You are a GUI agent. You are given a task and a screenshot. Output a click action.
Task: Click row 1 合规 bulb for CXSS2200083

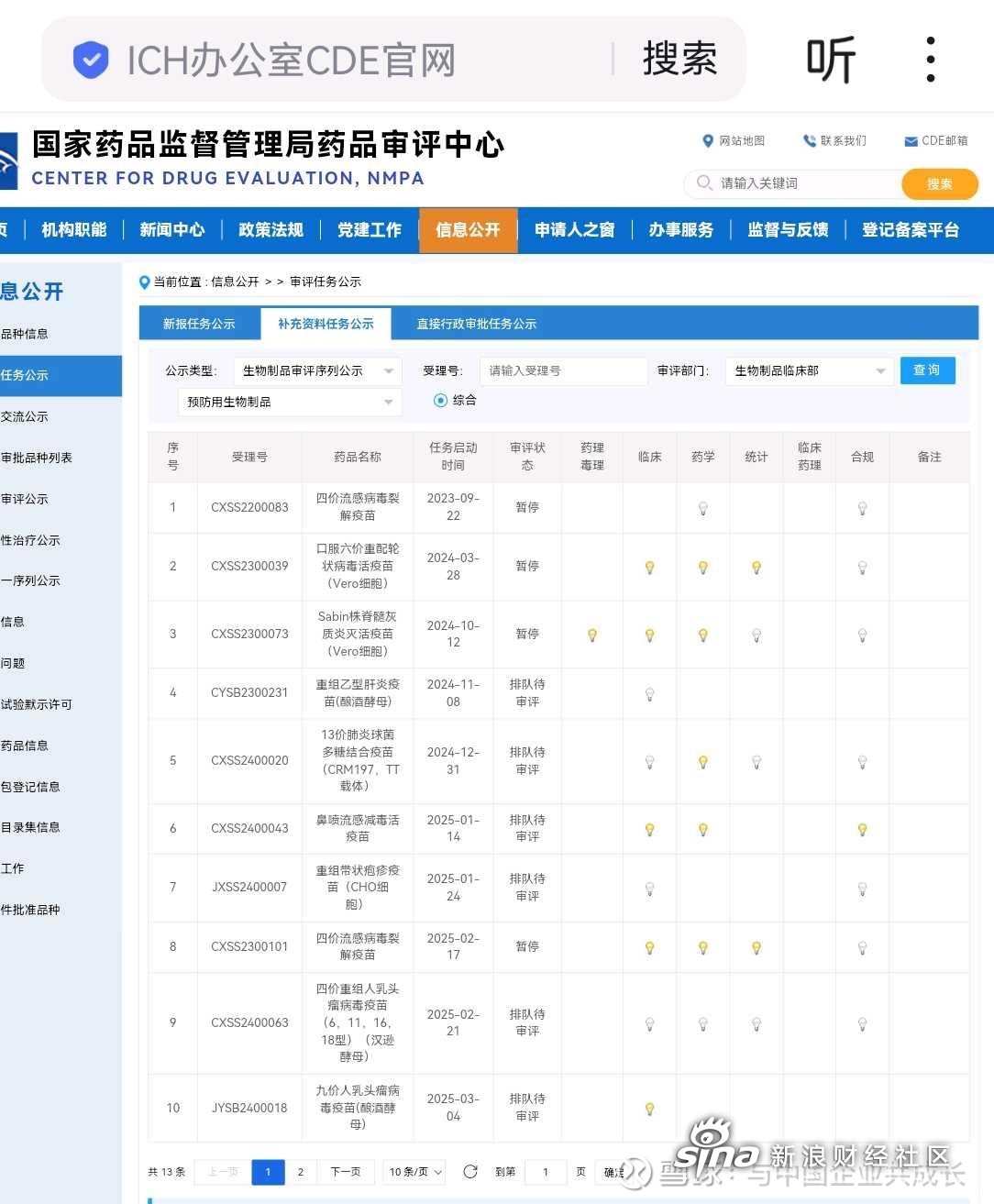coord(863,508)
